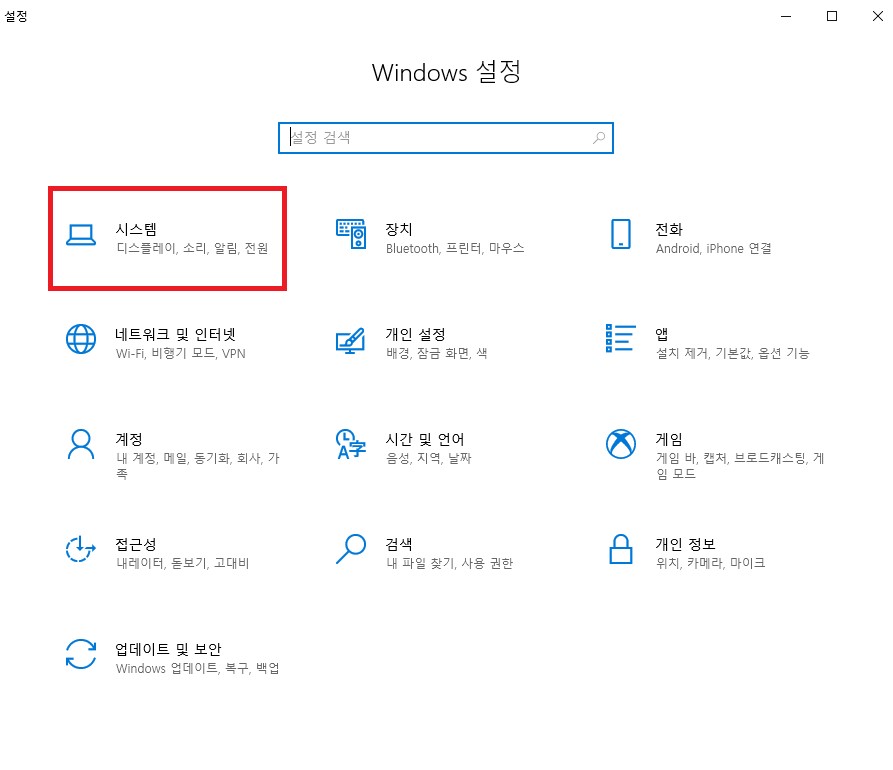The width and height of the screenshot is (893, 770).
Task: Click 'Wi-Fi, 비행기 모드, VPN' description
Action: (181, 353)
